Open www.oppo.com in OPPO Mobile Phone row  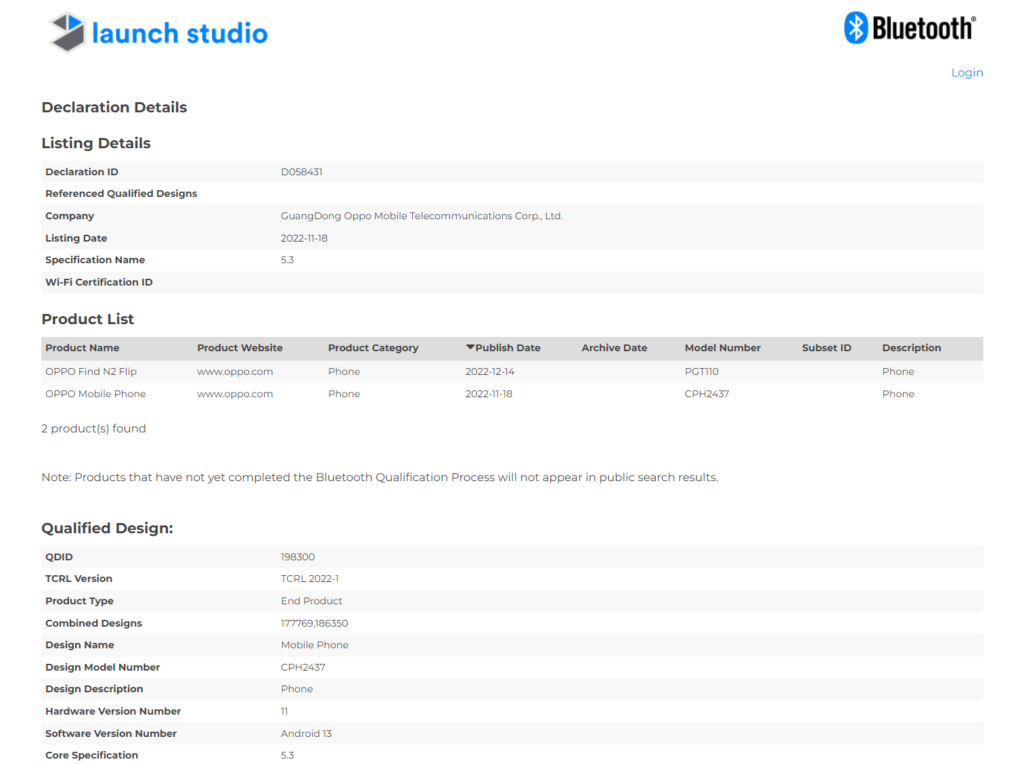click(234, 394)
